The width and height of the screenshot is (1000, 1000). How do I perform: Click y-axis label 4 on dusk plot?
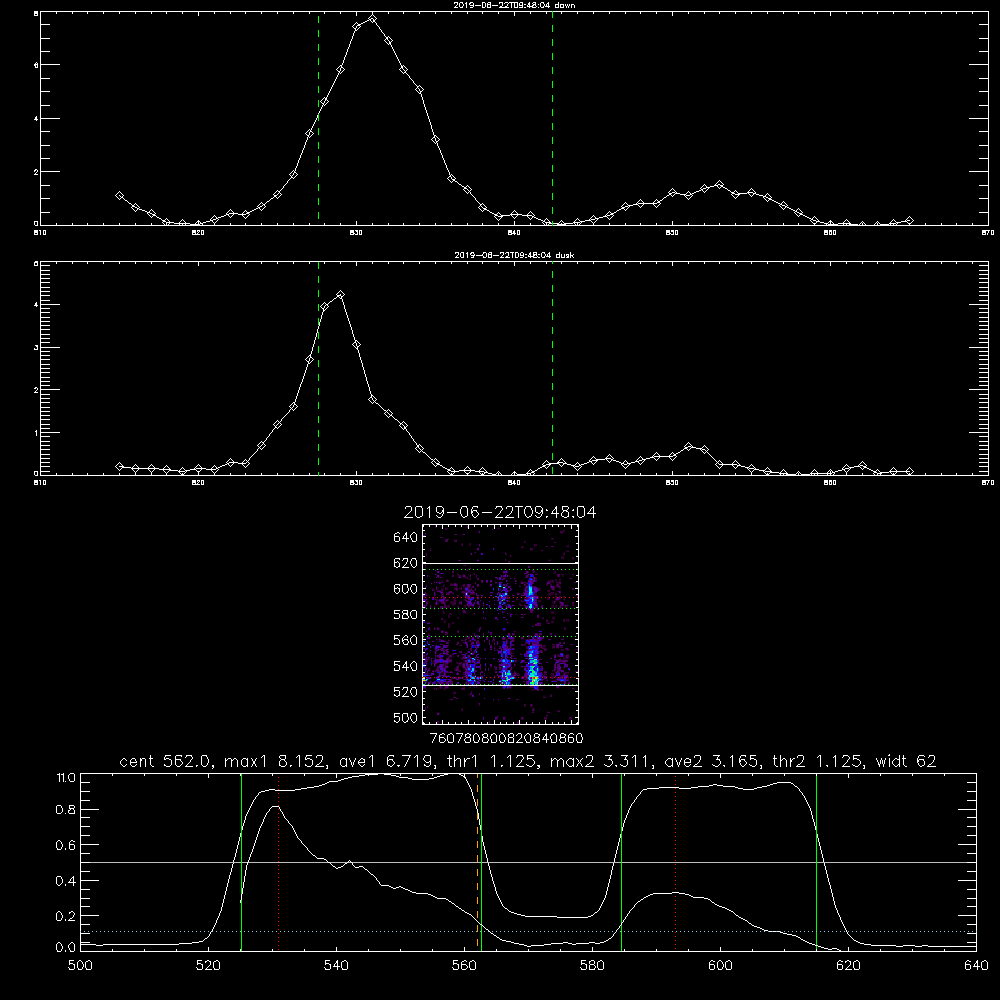coord(36,305)
